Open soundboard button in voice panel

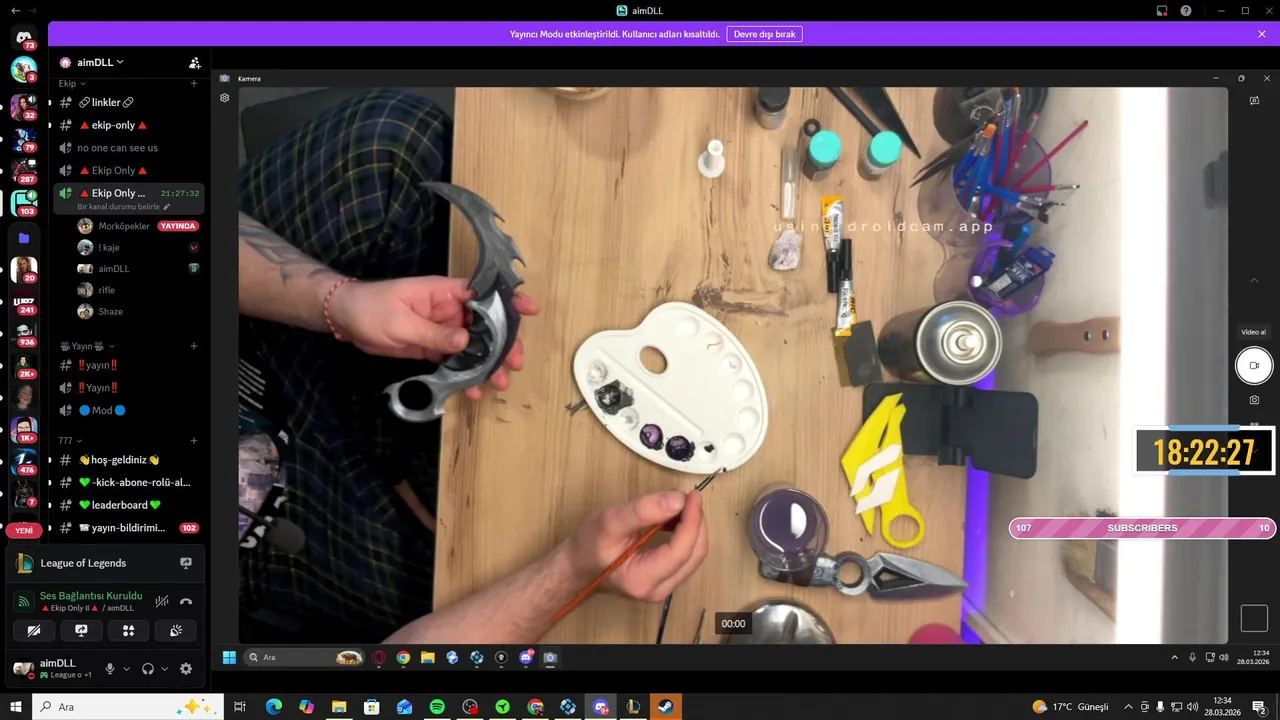tap(176, 631)
